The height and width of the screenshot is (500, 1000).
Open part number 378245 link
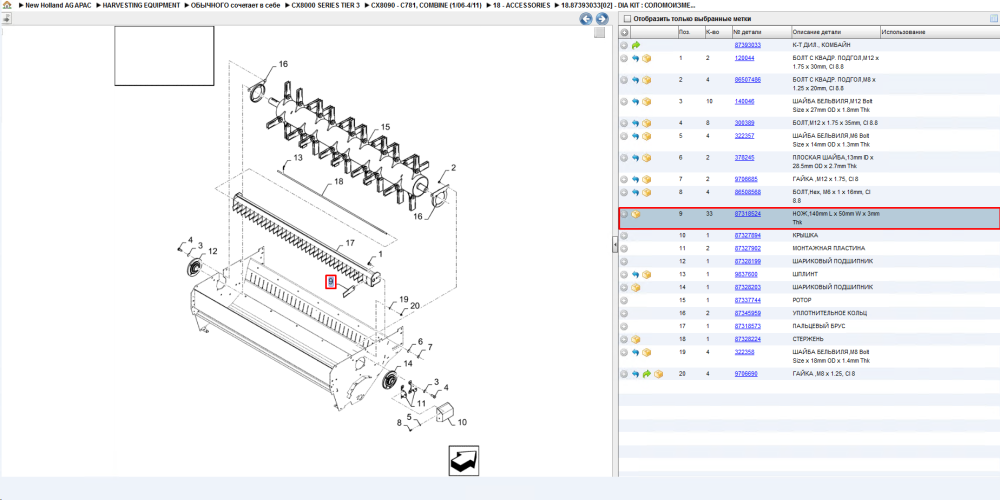click(x=744, y=158)
